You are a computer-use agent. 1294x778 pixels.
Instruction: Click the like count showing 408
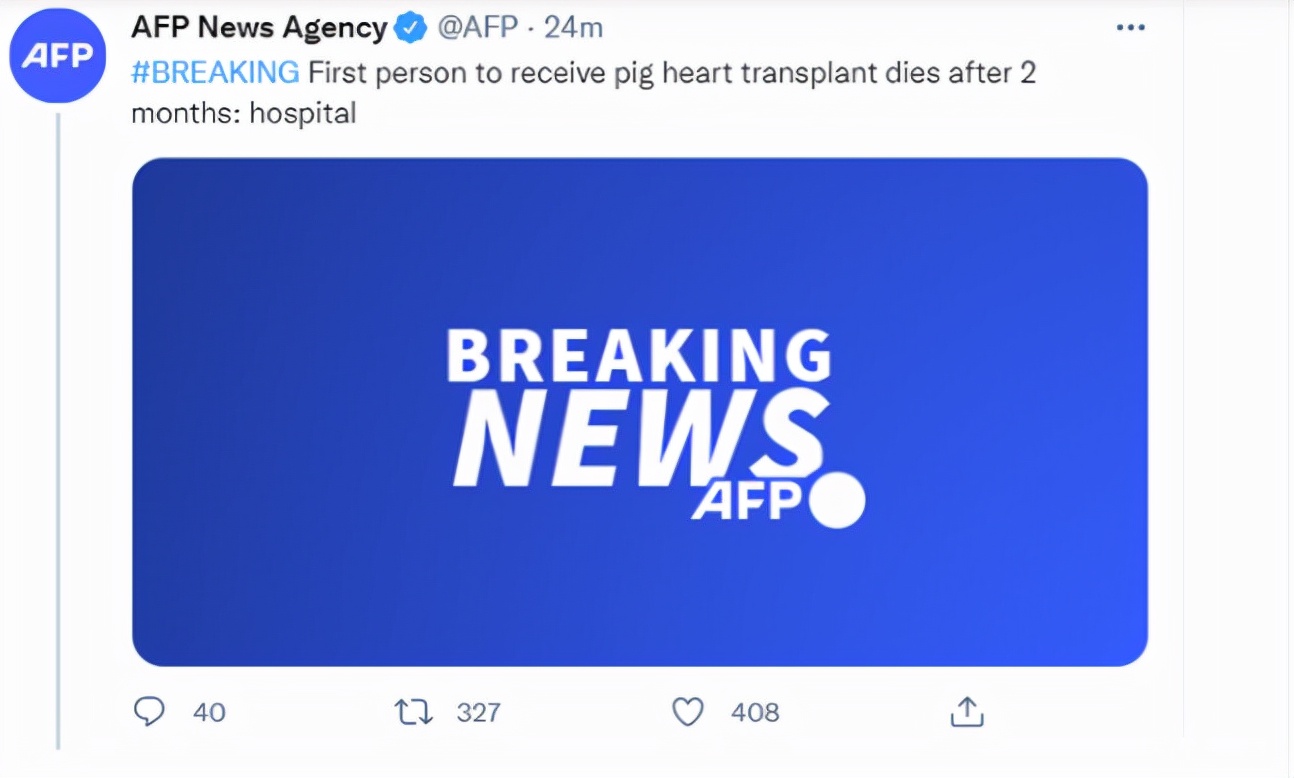[x=754, y=712]
